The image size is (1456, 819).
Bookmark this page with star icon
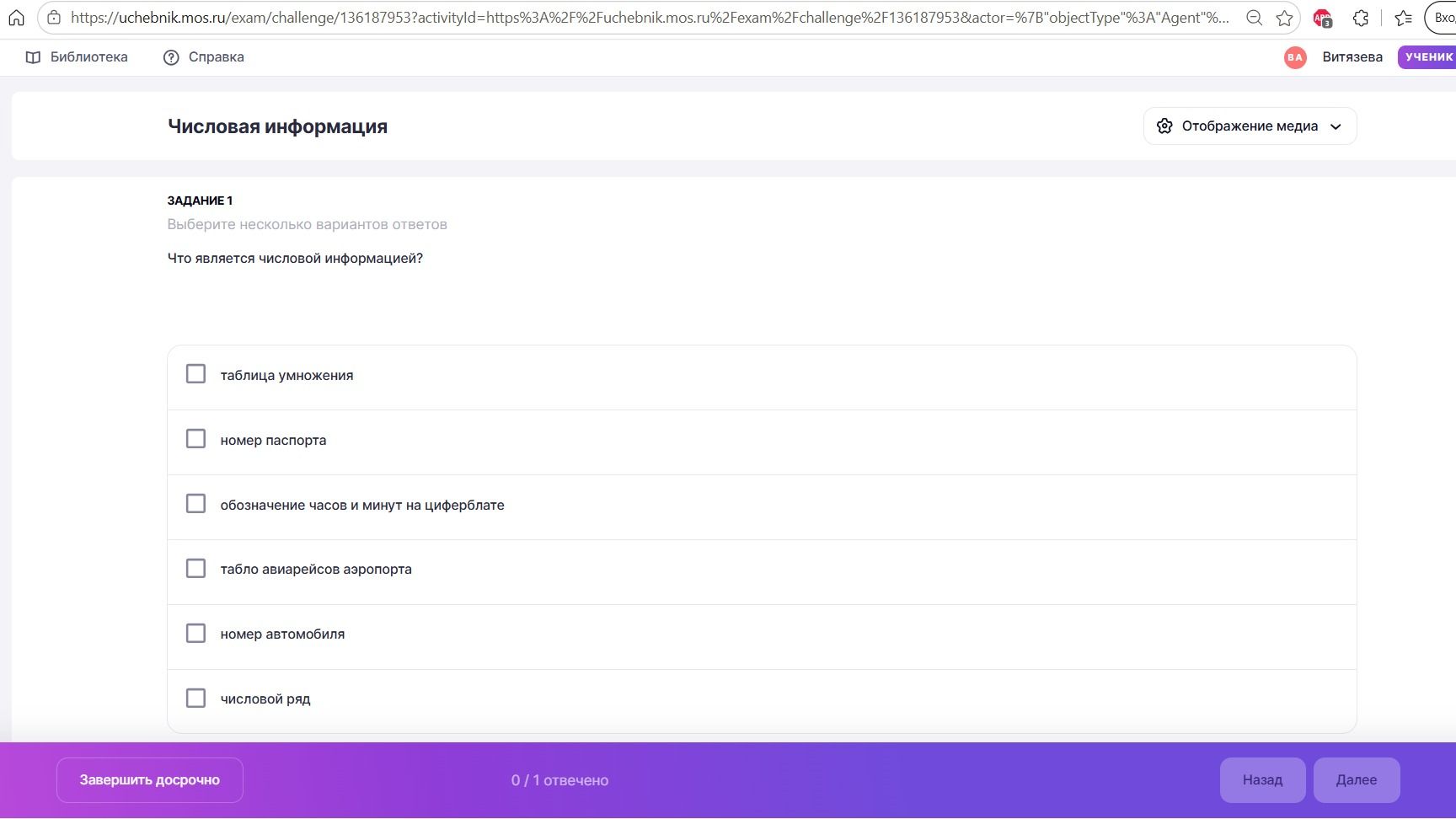click(1284, 18)
